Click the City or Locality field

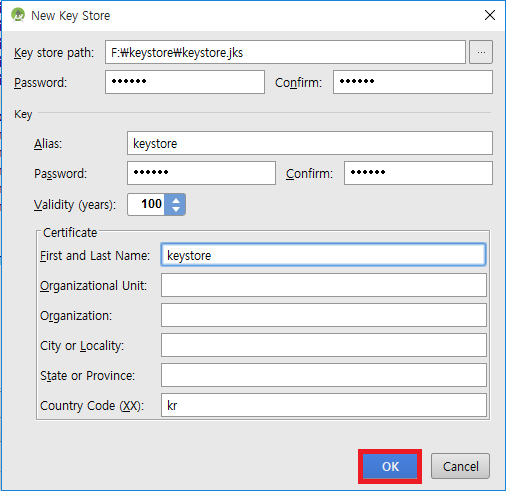click(324, 345)
